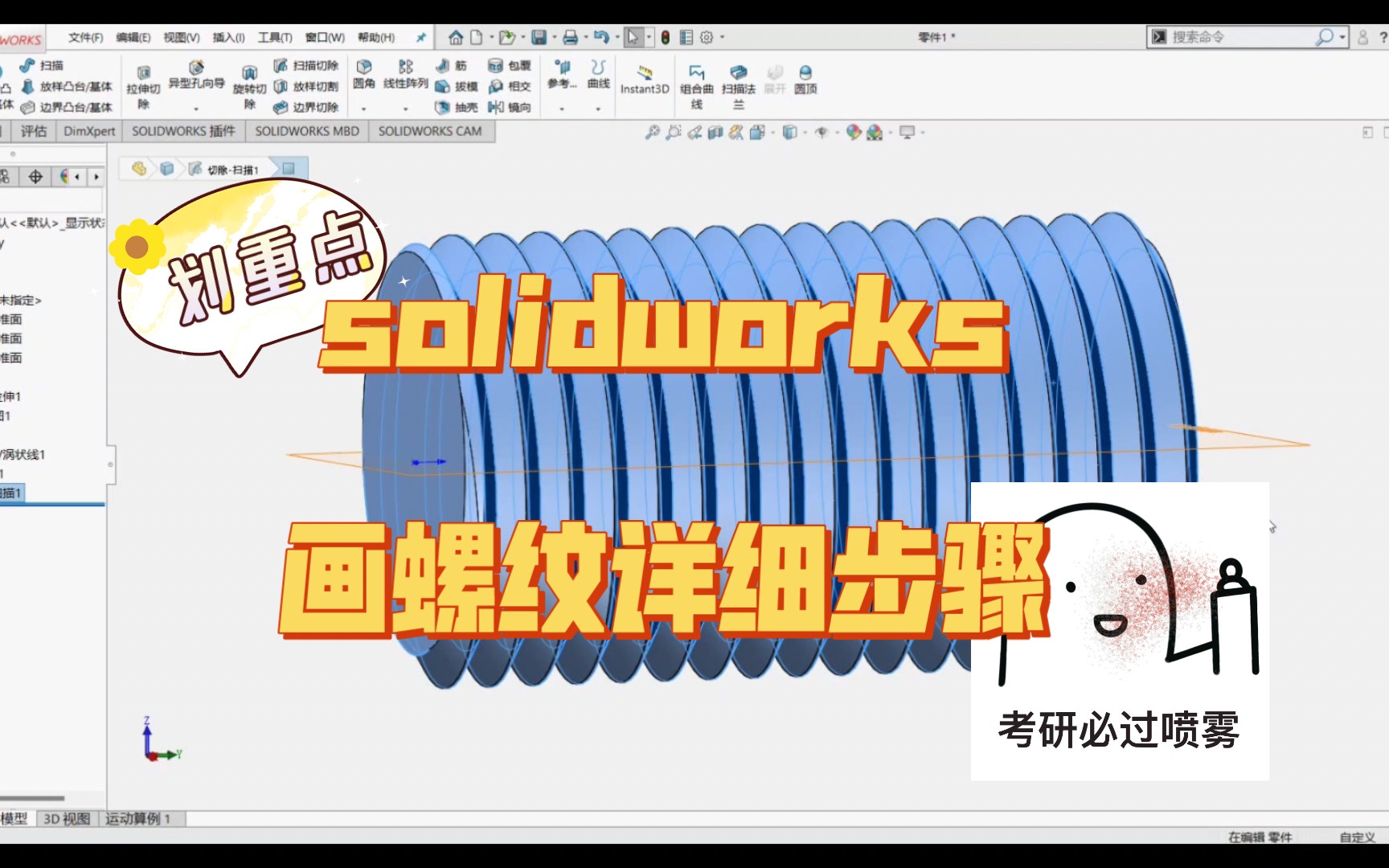Click the 圆角 fillet tool
Viewport: 1389px width, 868px height.
(x=364, y=74)
